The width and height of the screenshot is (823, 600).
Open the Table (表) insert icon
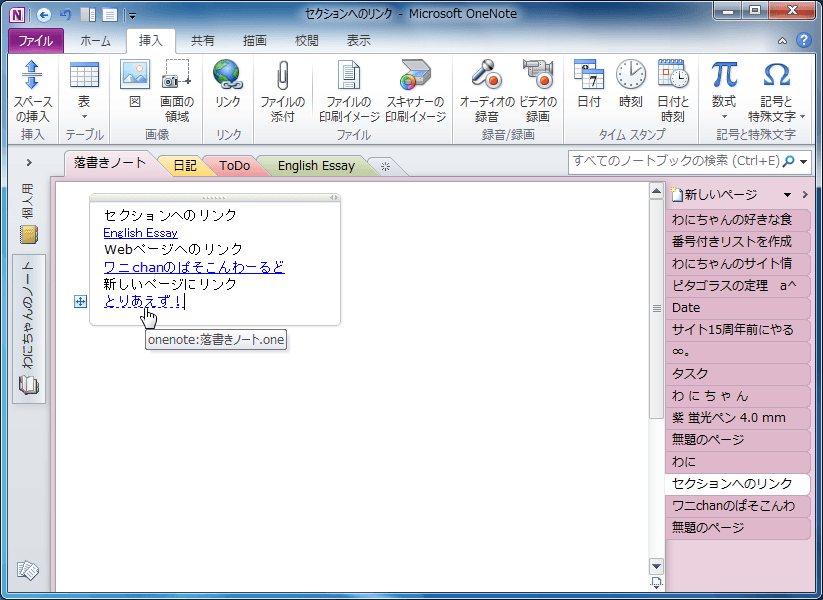pos(84,75)
